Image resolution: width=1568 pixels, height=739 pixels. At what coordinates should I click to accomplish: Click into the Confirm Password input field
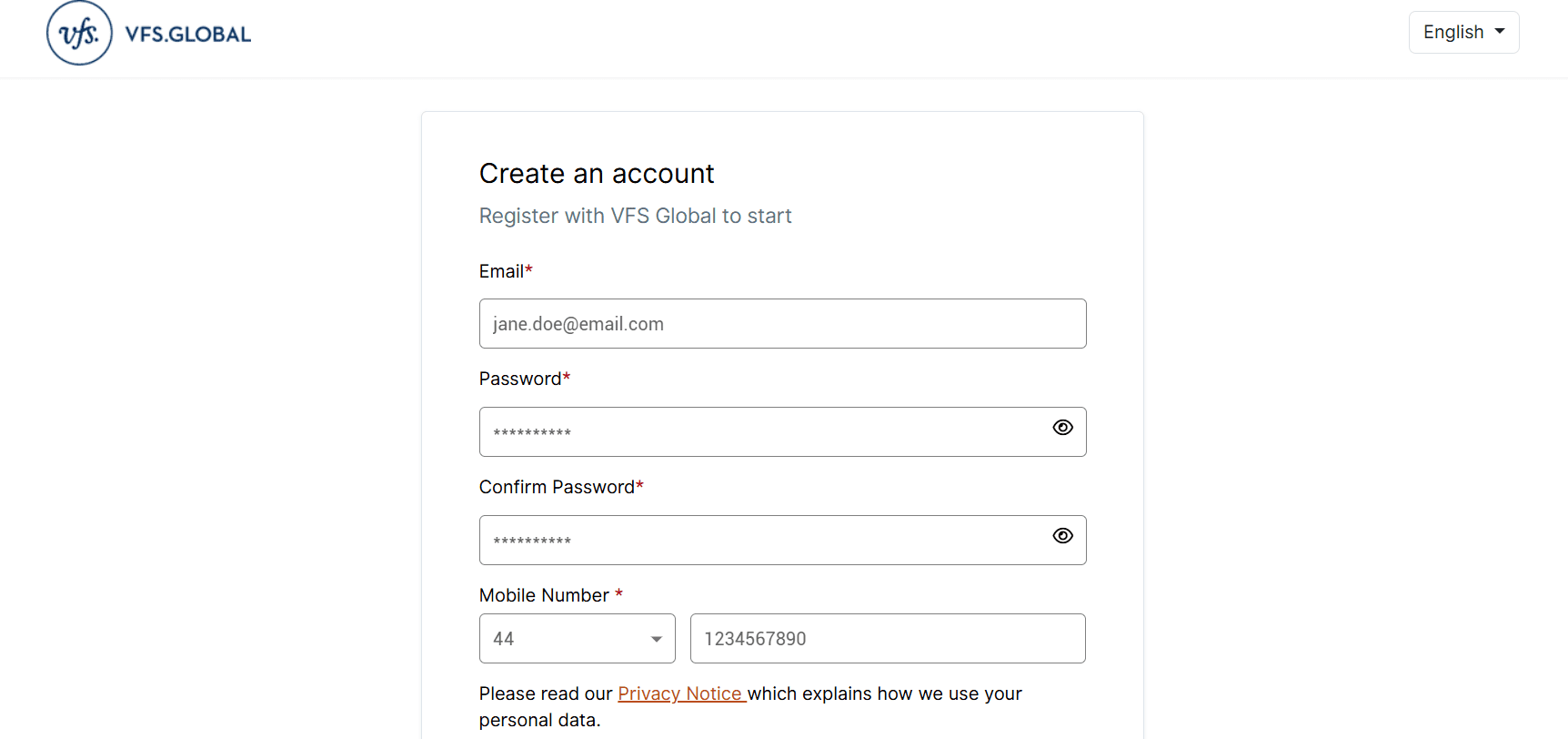click(764, 541)
